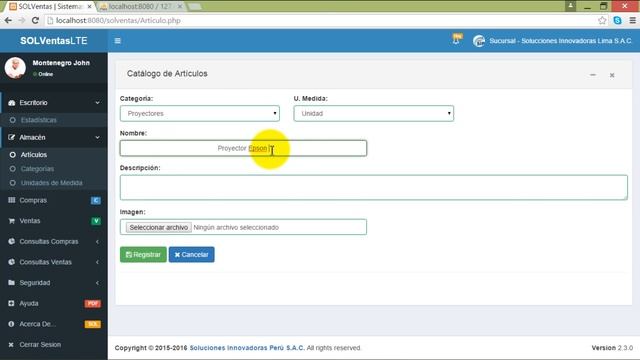The image size is (640, 360).
Task: Expand the Consultas Ventas menu arrow
Action: [x=98, y=262]
